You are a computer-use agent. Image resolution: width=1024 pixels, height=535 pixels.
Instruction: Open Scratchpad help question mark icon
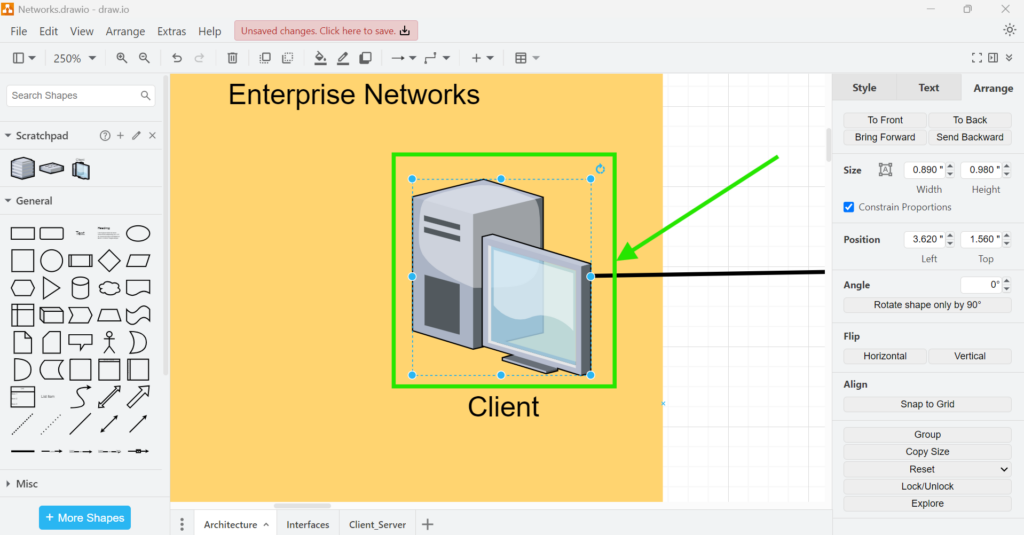pyautogui.click(x=104, y=135)
